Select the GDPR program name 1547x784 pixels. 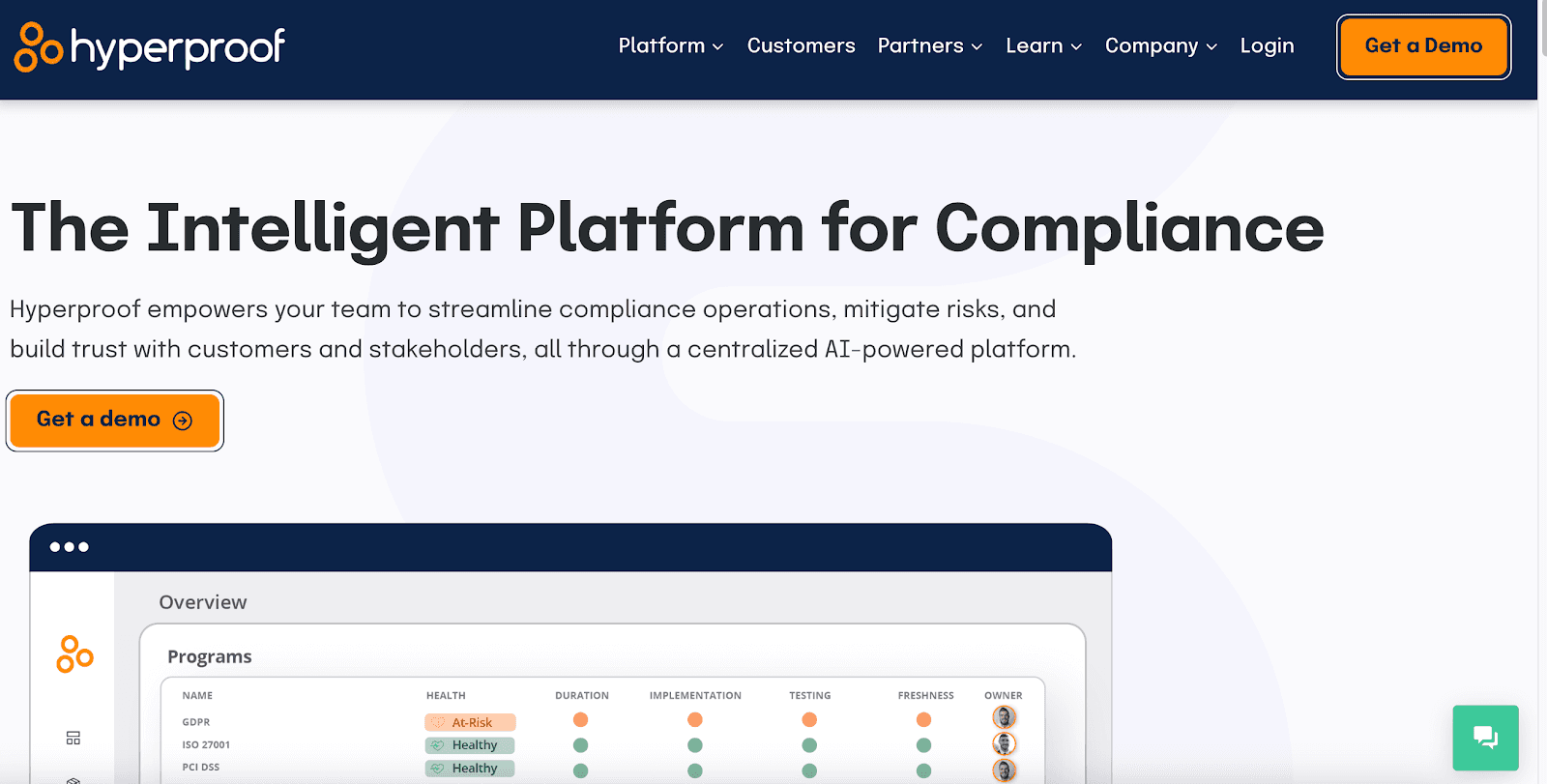pos(195,722)
